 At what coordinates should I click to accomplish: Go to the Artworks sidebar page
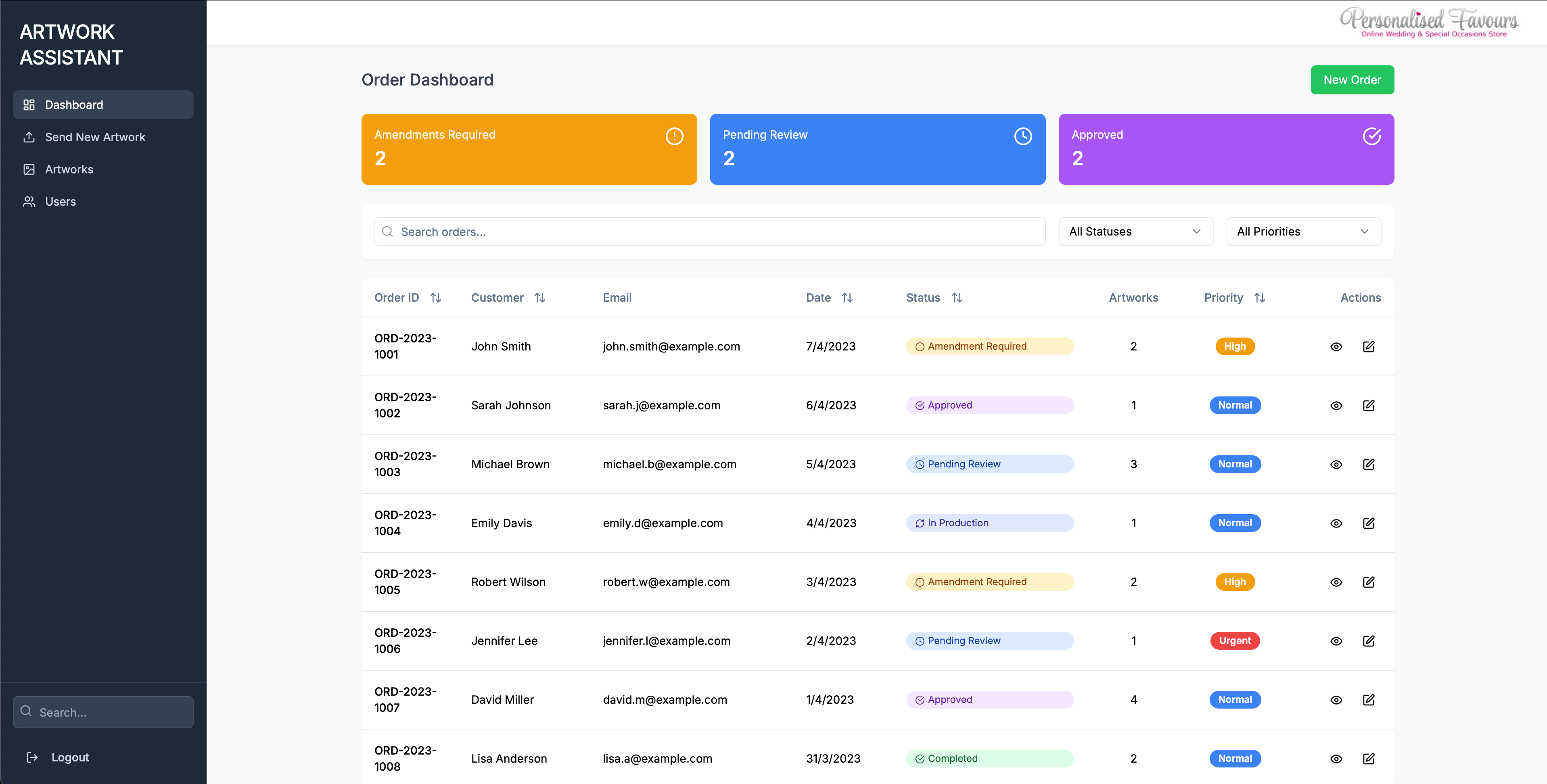[69, 169]
